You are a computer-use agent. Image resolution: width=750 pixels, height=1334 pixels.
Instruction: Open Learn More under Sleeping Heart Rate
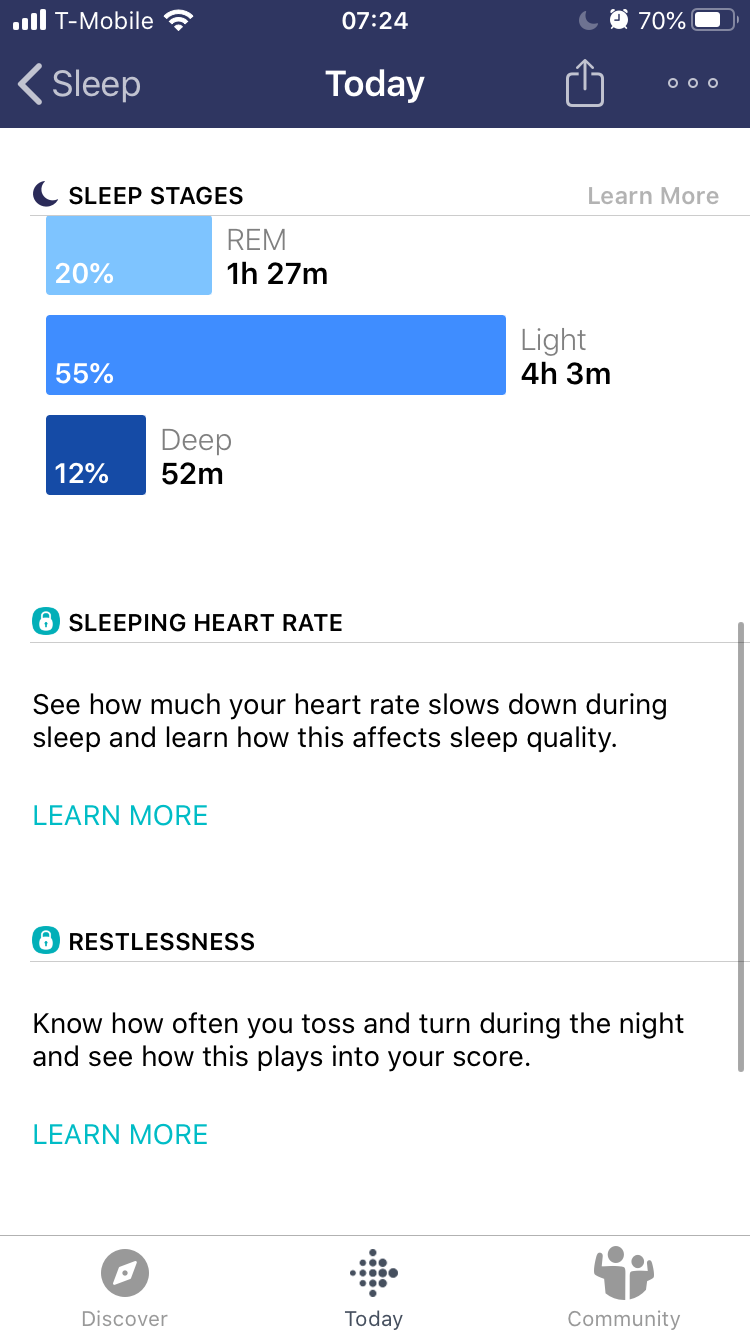[120, 815]
